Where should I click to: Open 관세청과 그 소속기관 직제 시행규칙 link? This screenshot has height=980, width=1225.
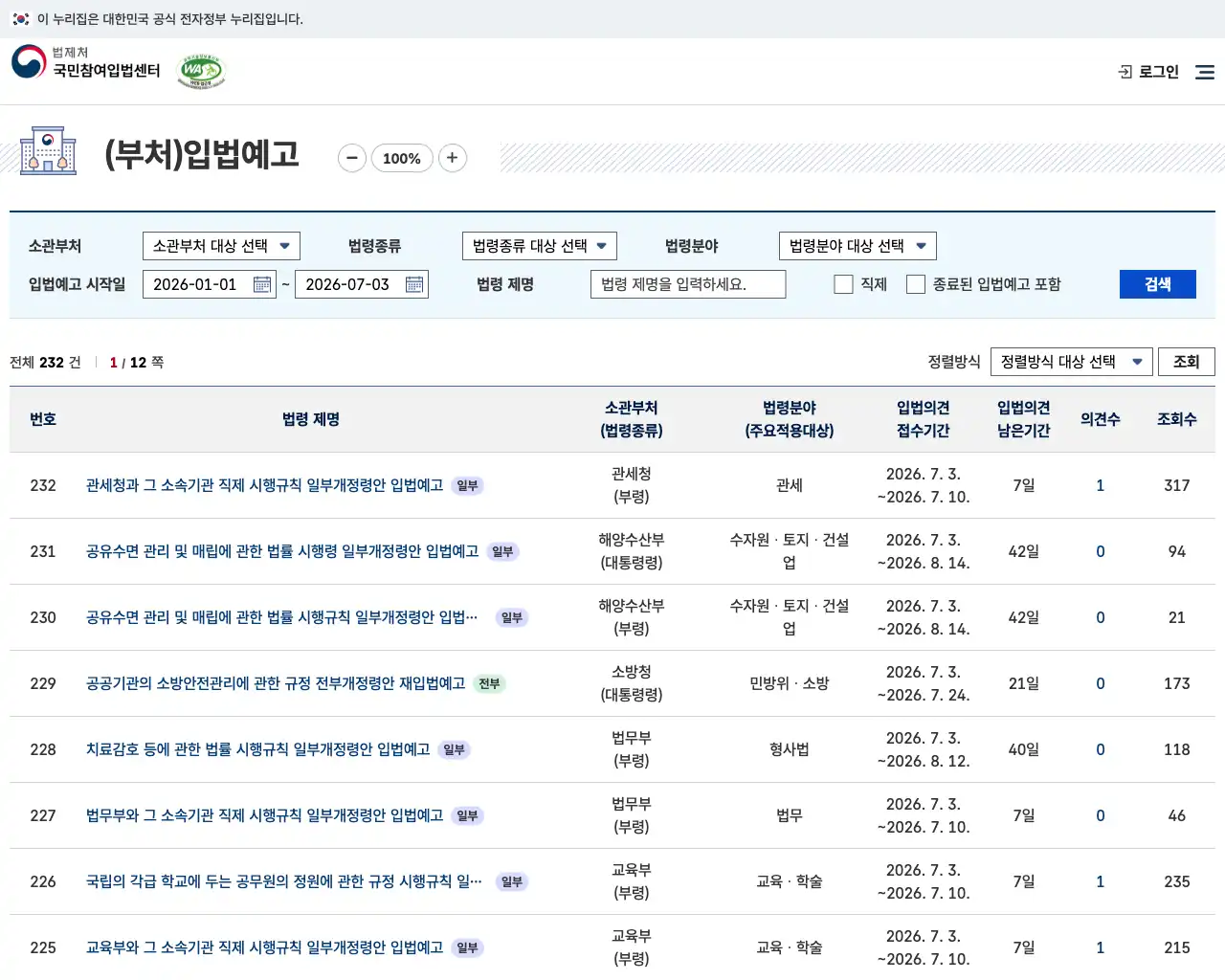[265, 485]
